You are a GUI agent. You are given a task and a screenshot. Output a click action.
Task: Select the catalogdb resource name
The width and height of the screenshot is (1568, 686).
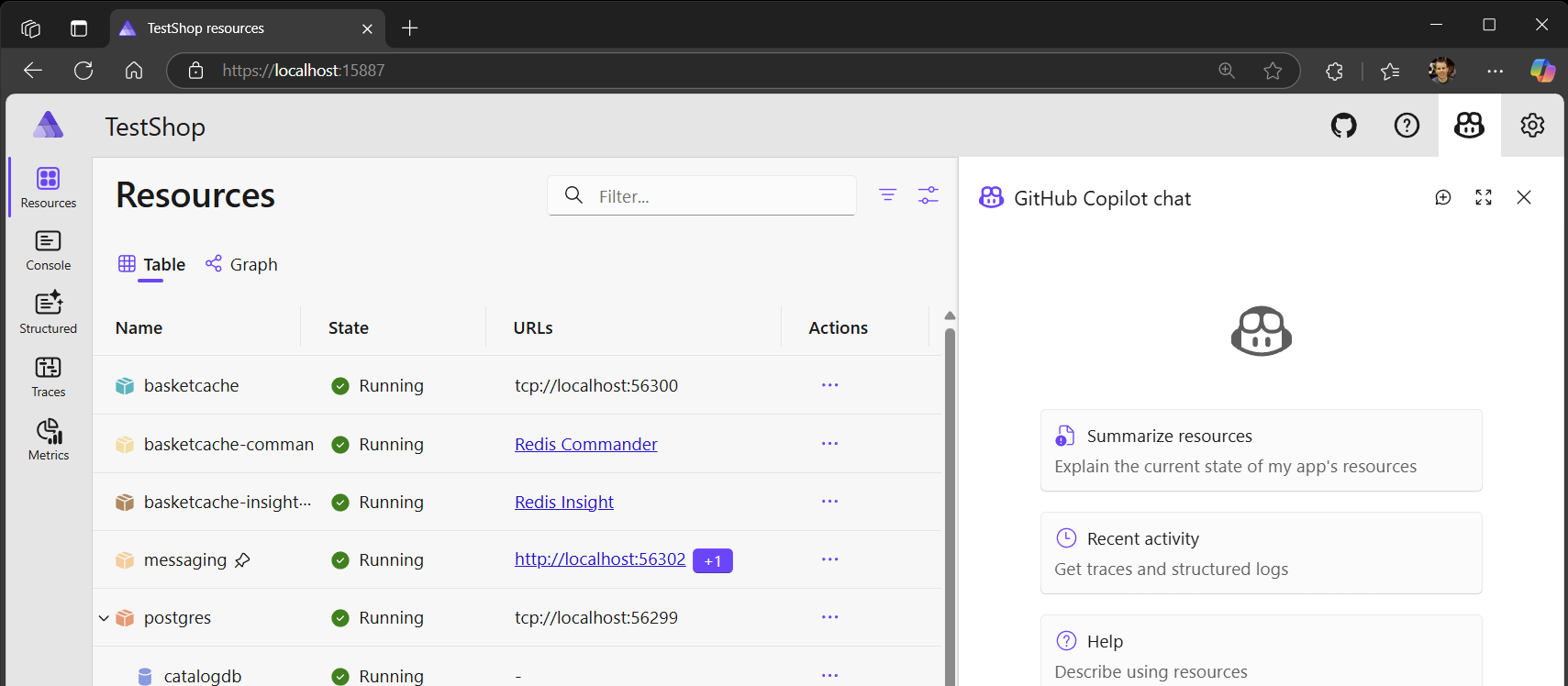pyautogui.click(x=203, y=676)
